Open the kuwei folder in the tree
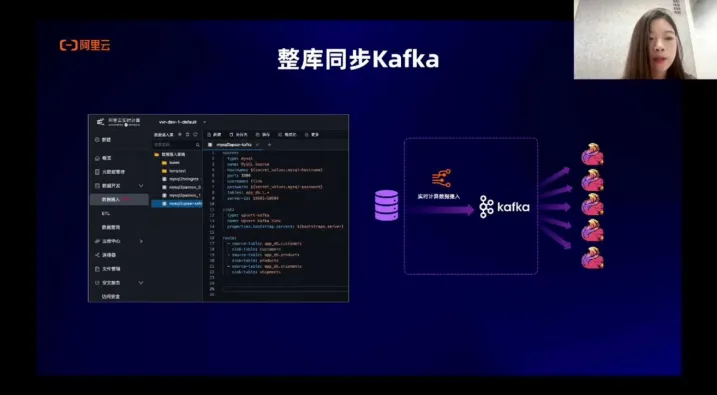The width and height of the screenshot is (717, 395). pyautogui.click(x=174, y=162)
